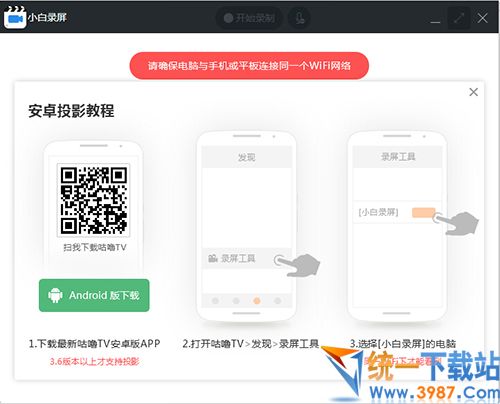Click the [小白录屏] entry in third phone
500x404 pixels.
(378, 212)
